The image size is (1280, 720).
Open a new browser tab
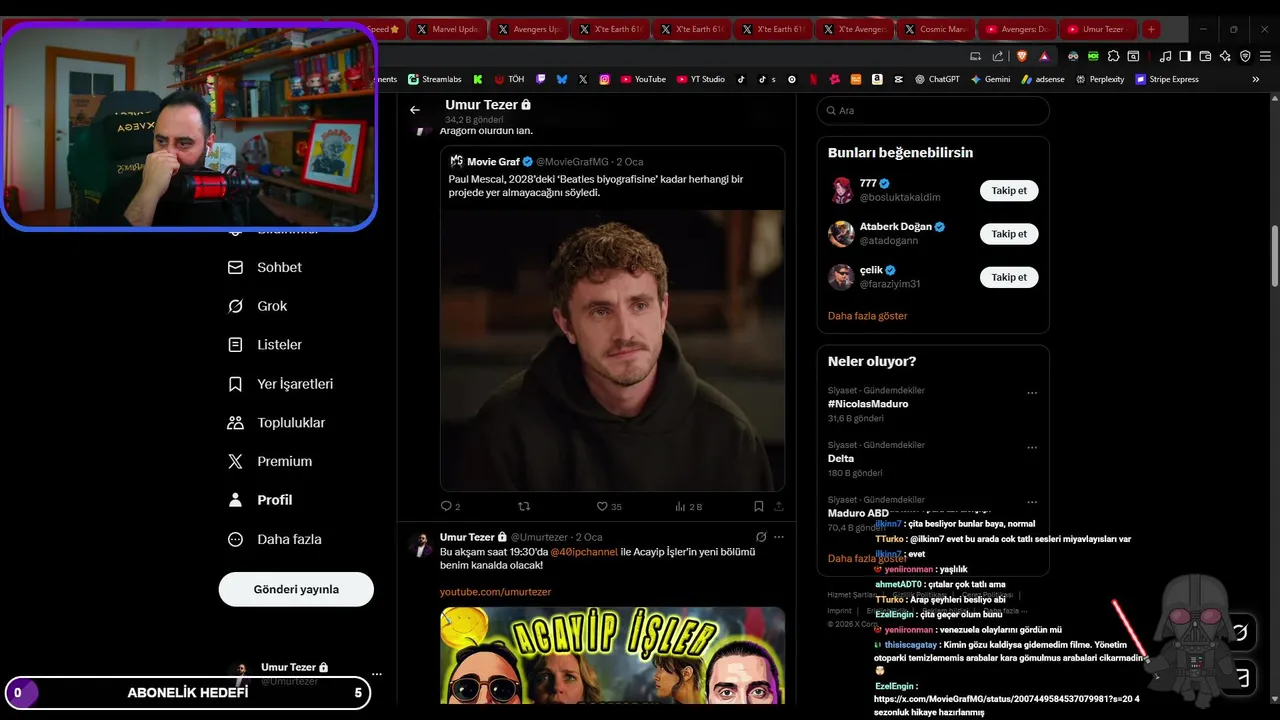[1151, 29]
